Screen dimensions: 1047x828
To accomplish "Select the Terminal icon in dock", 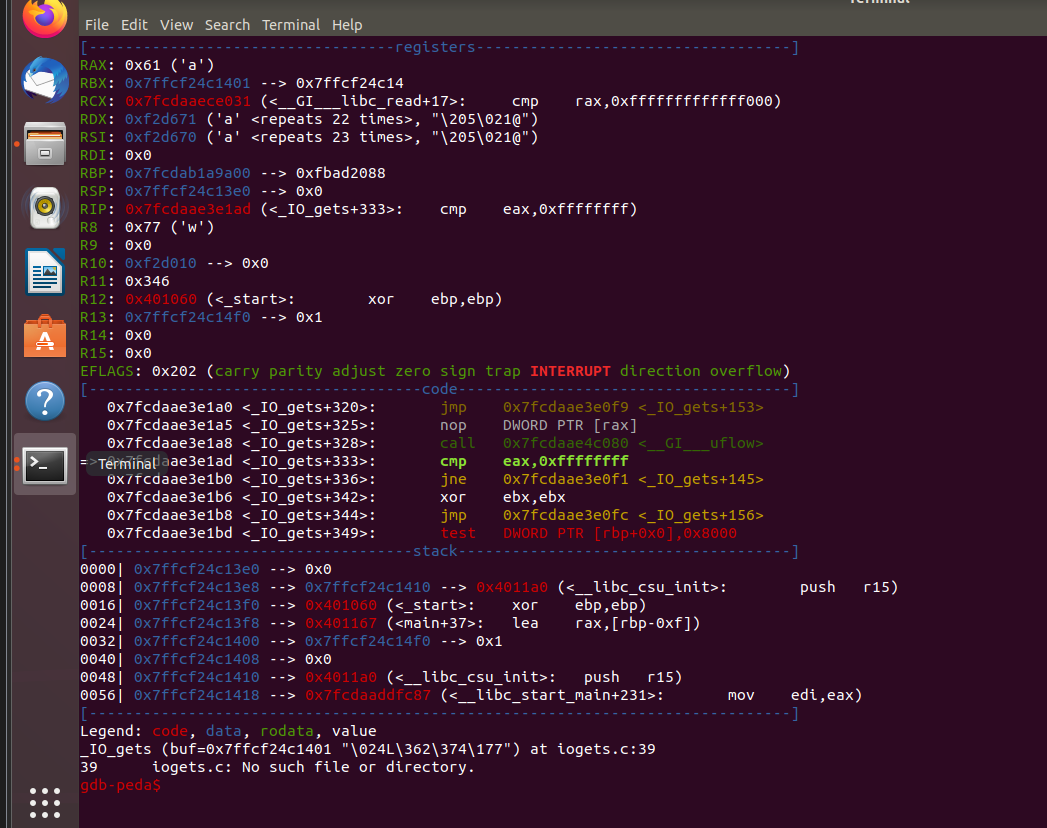I will [x=44, y=464].
